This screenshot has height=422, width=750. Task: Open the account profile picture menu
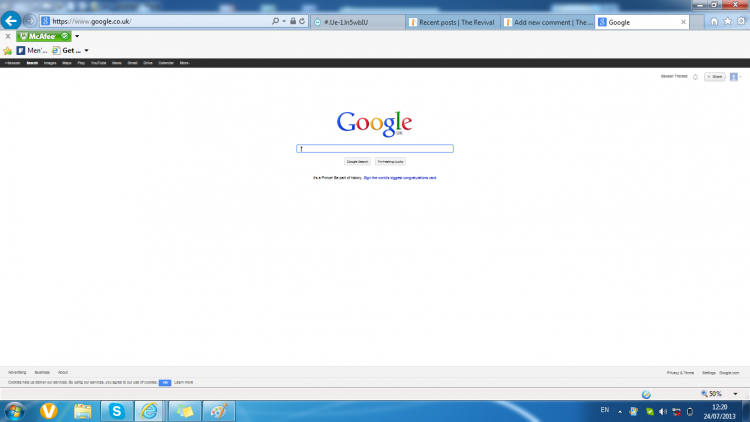[734, 77]
